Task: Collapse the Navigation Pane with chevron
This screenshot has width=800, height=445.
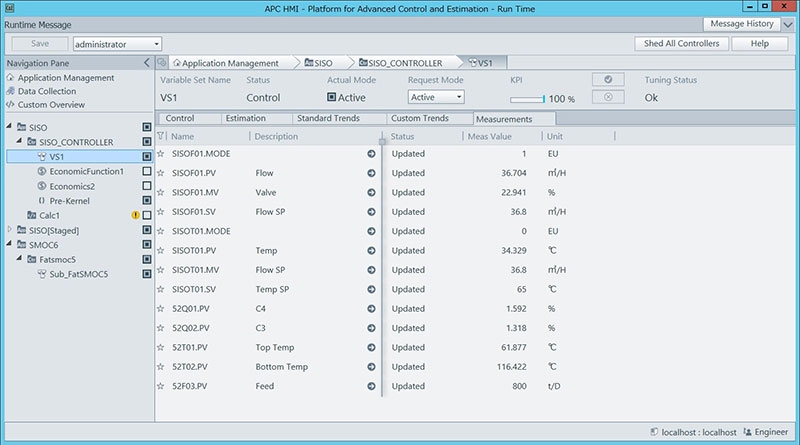Action: tap(147, 63)
